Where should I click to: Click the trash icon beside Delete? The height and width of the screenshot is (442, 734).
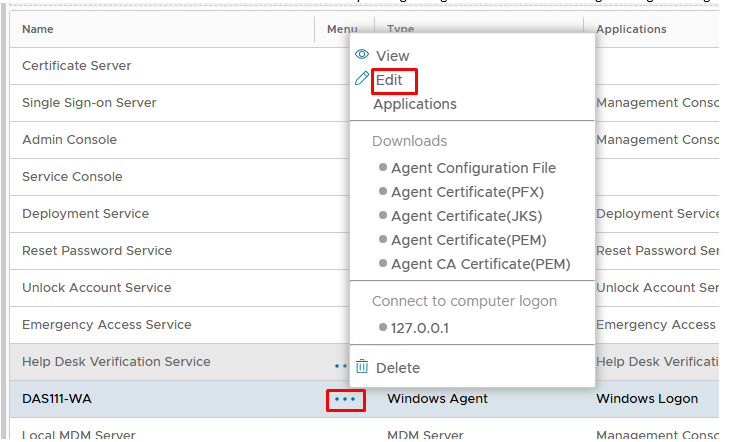point(362,367)
